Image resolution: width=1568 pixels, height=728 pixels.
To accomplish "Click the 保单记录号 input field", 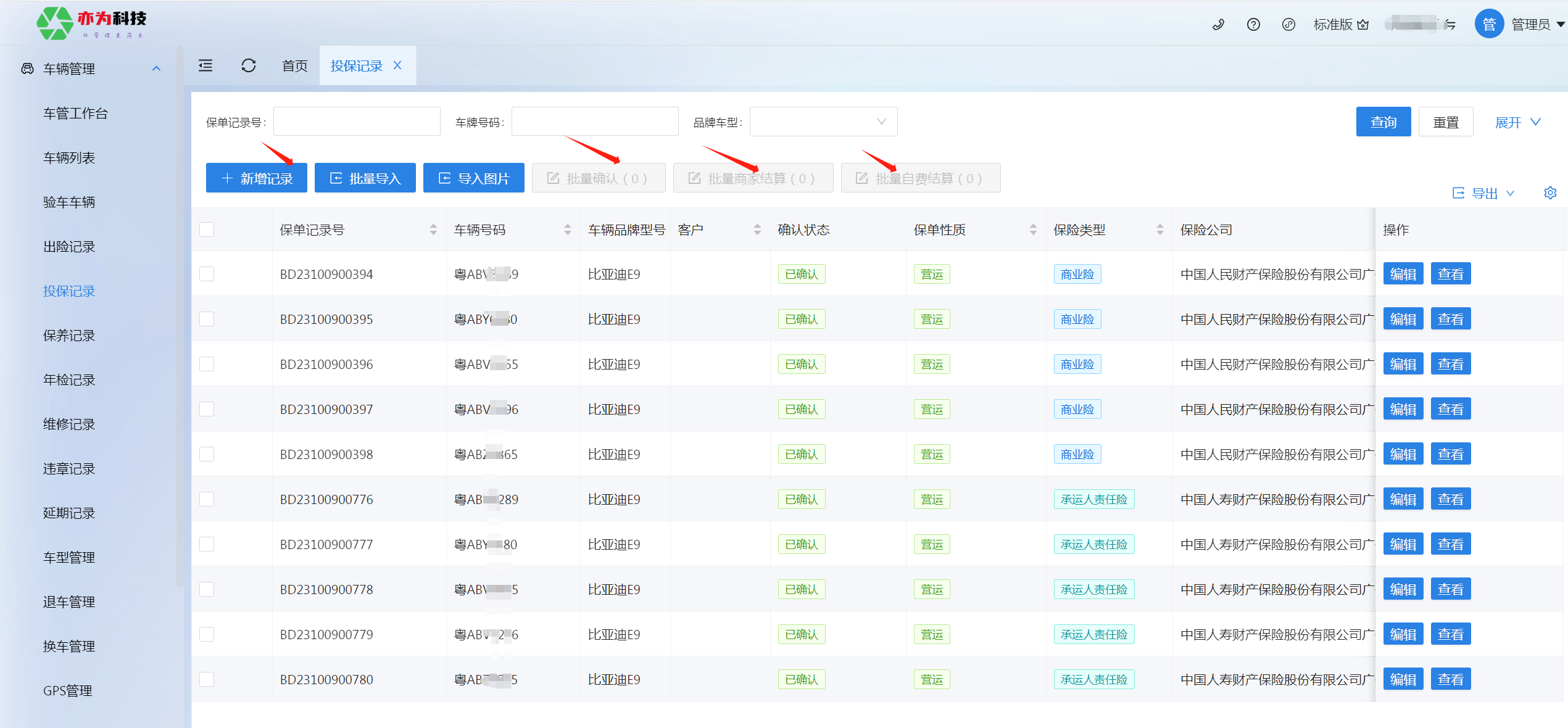I will [357, 122].
